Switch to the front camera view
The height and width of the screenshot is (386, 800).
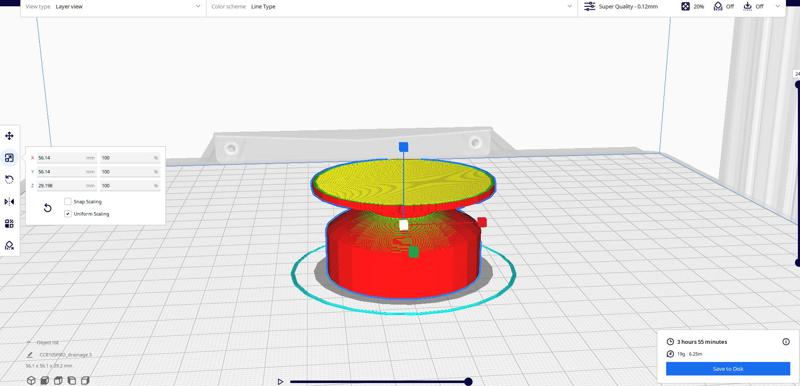[x=44, y=380]
